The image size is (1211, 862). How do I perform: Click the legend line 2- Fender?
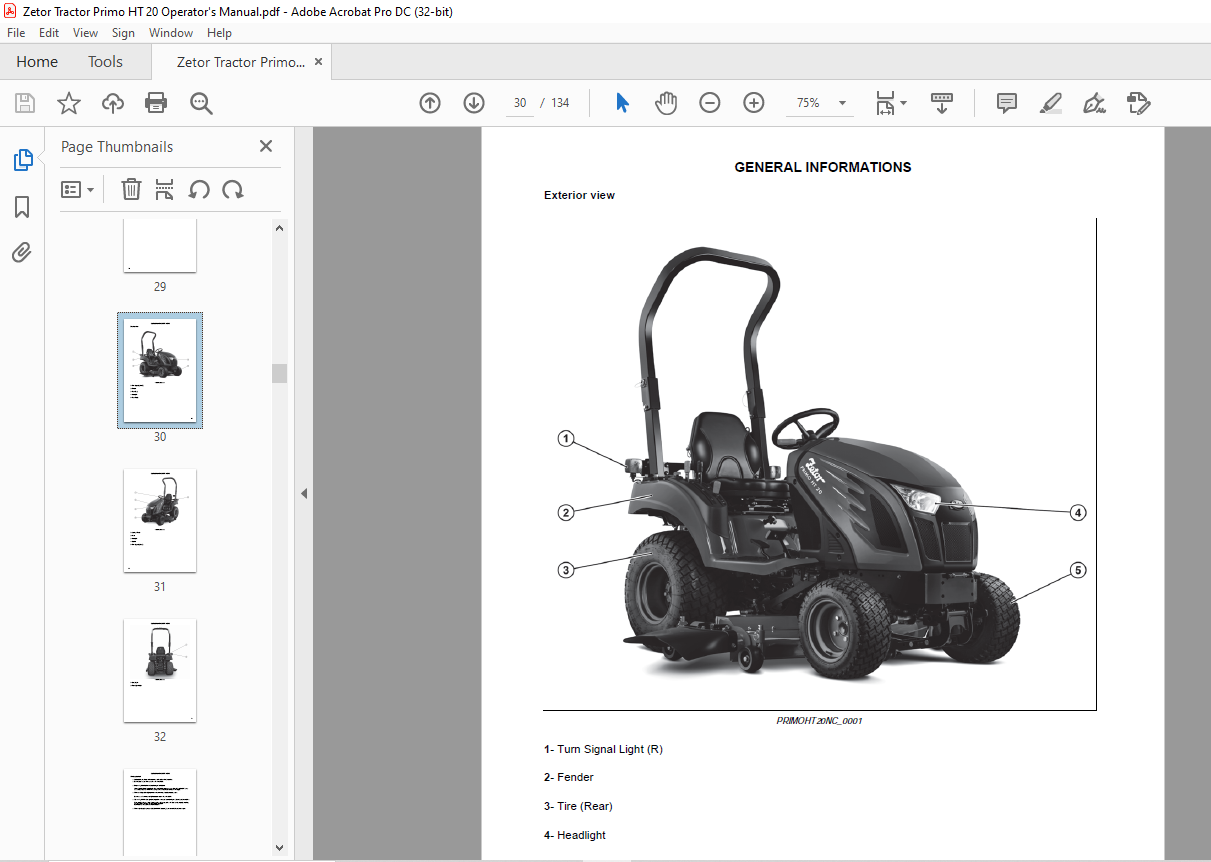tap(569, 777)
